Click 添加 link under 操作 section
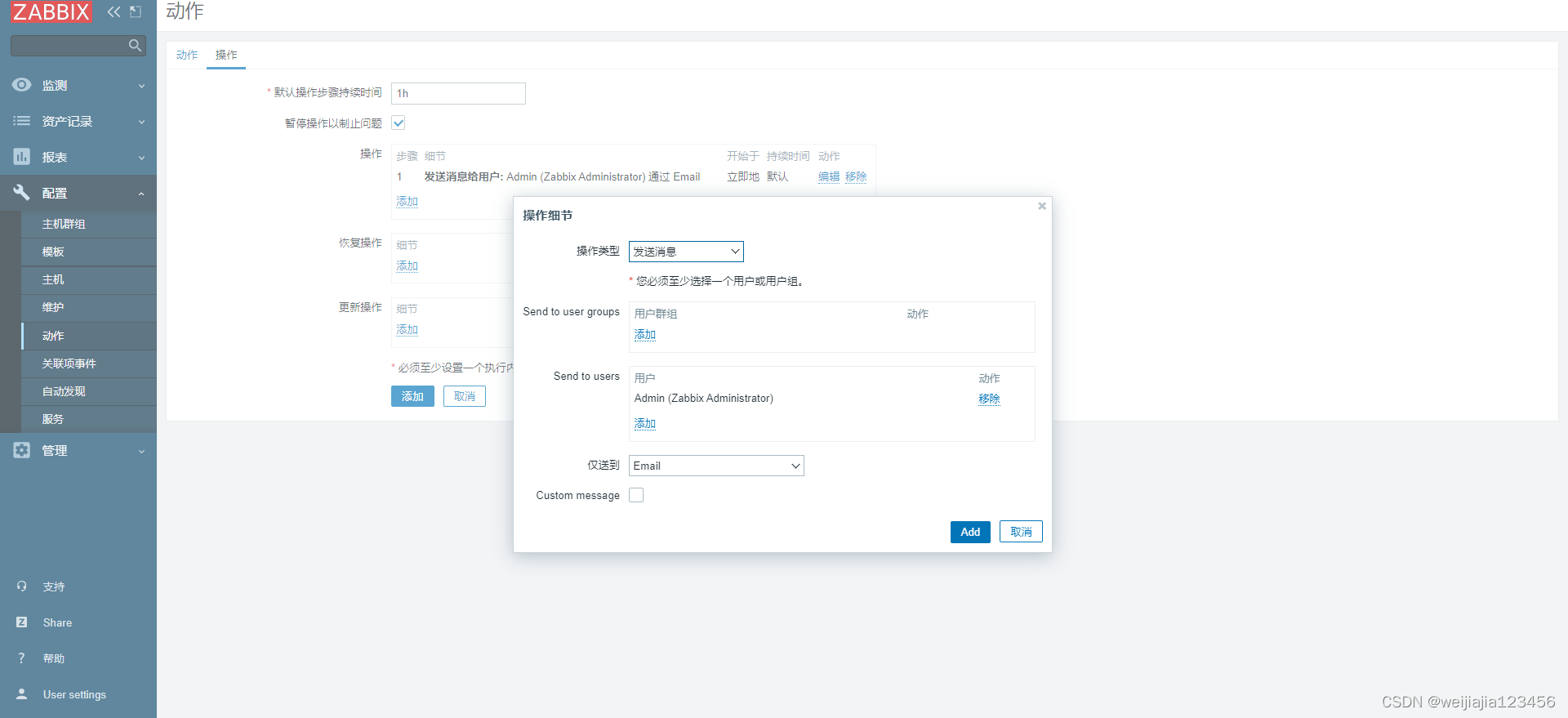Viewport: 1568px width, 718px height. coord(407,201)
